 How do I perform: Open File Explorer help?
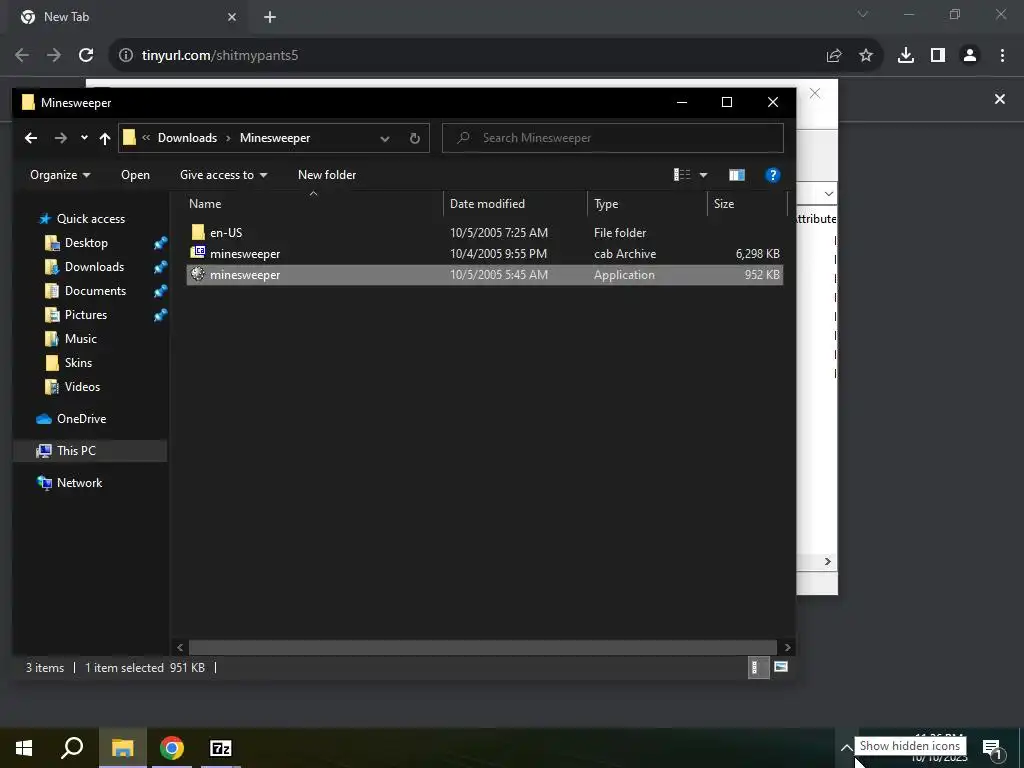(x=773, y=175)
